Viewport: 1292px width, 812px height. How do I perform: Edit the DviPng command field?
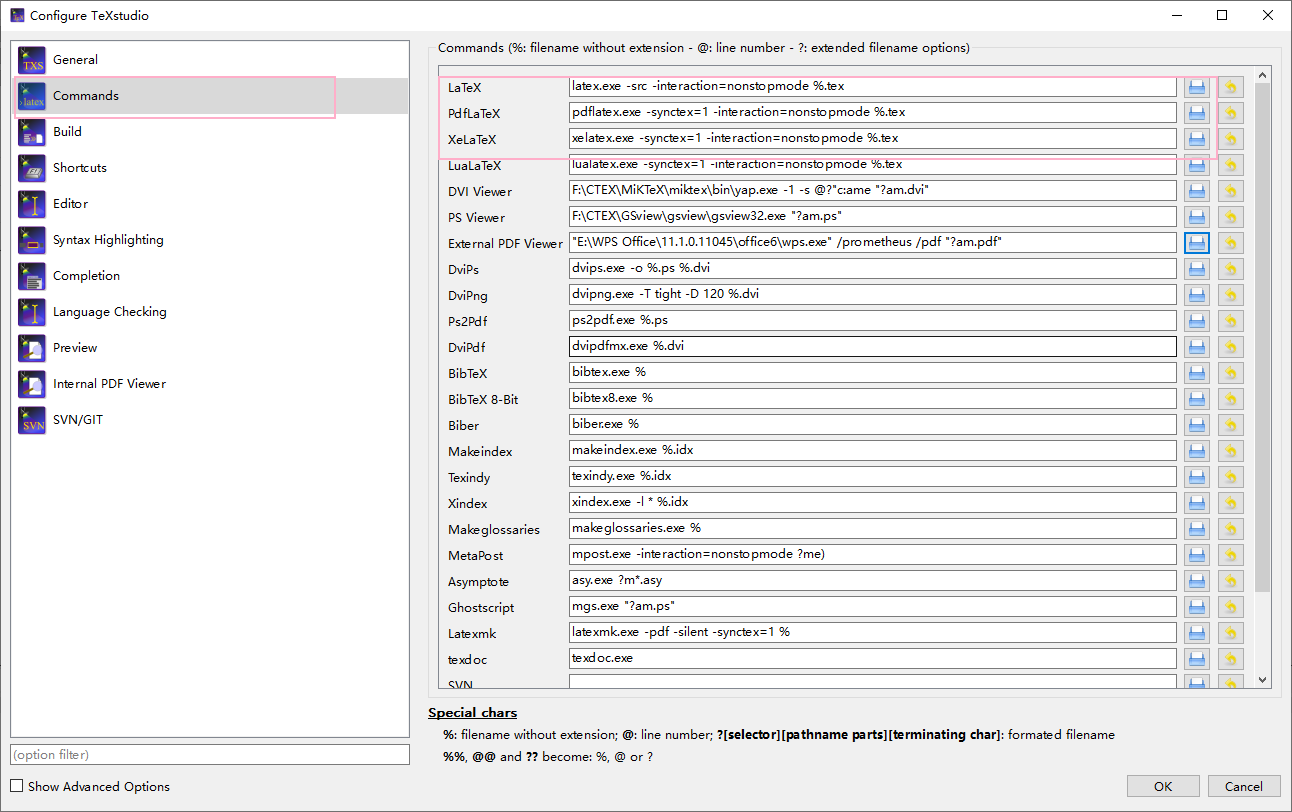pyautogui.click(x=873, y=295)
